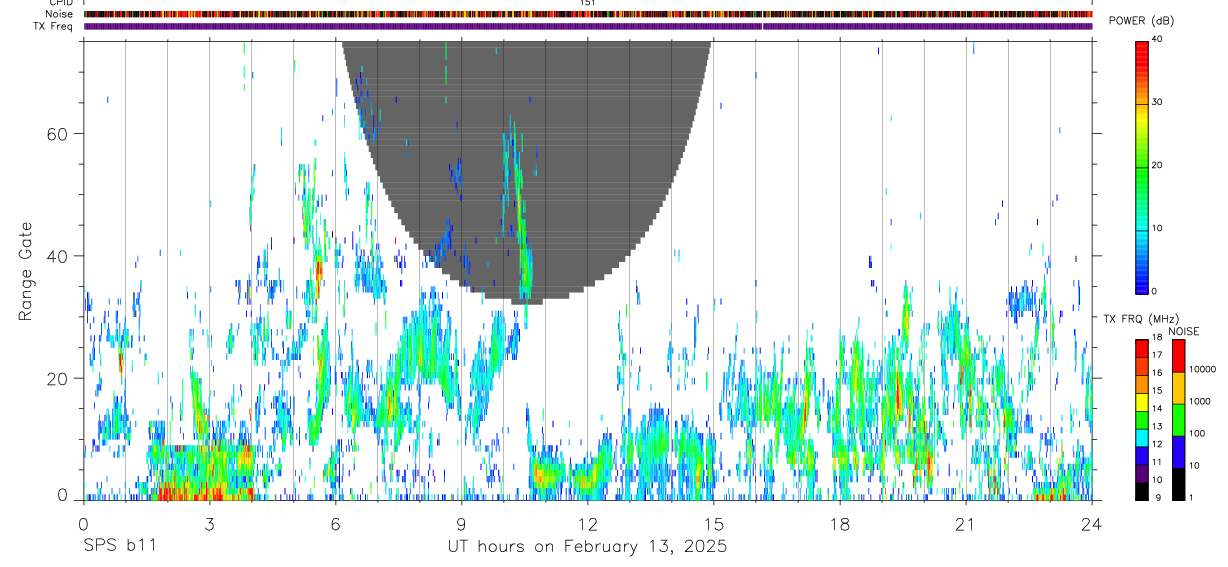Click the black segment of the NOISE legend

tap(1178, 484)
